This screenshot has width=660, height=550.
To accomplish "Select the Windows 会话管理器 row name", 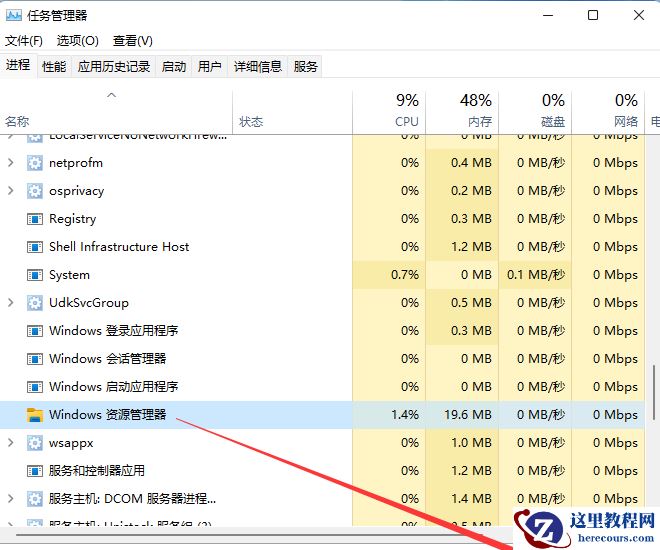I will (107, 359).
